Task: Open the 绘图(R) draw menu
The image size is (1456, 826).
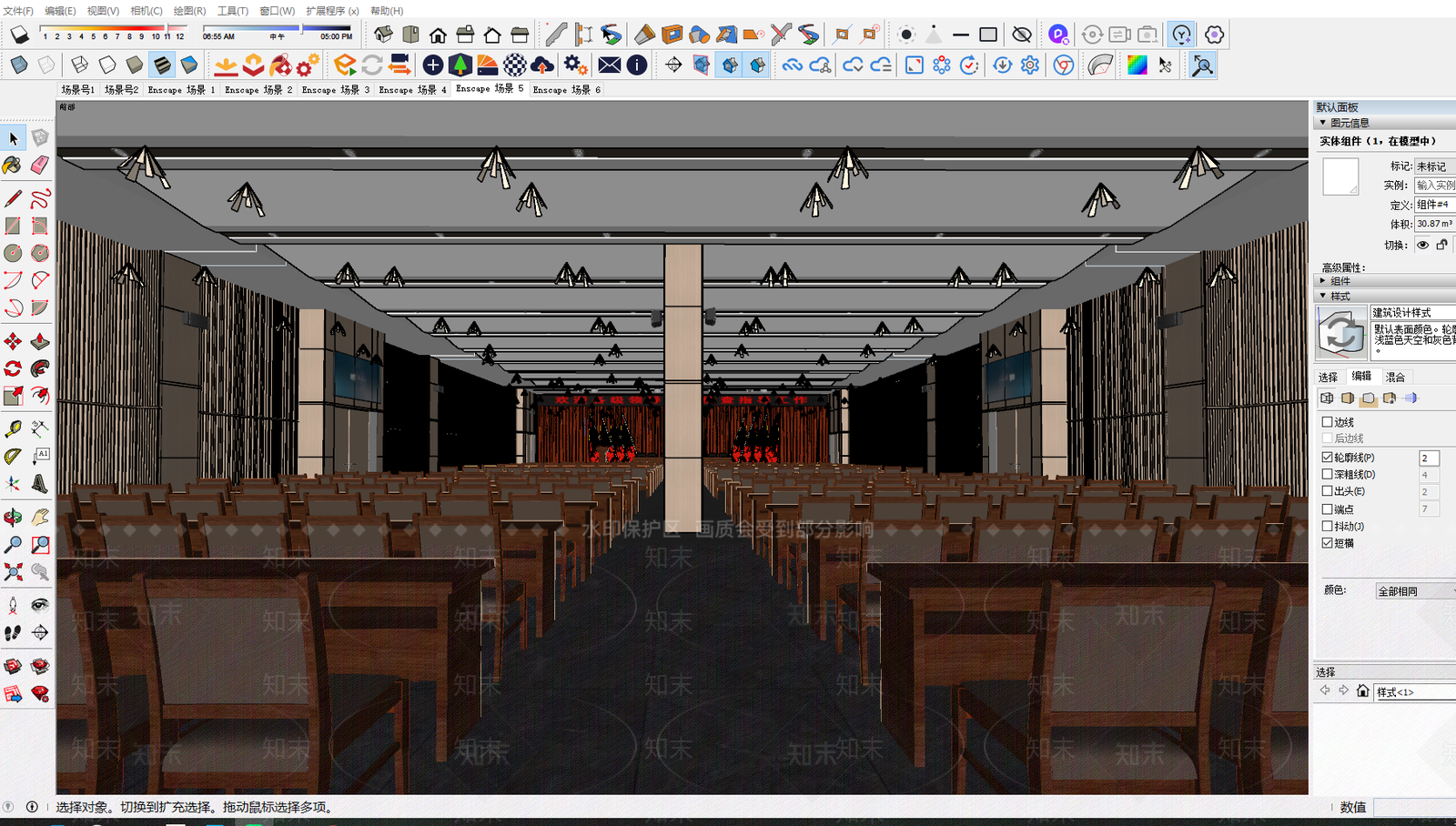Action: [189, 11]
